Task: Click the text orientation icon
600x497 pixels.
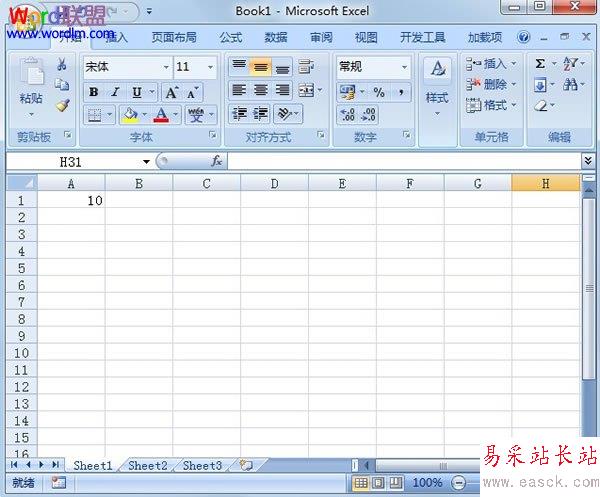Action: pyautogui.click(x=284, y=114)
